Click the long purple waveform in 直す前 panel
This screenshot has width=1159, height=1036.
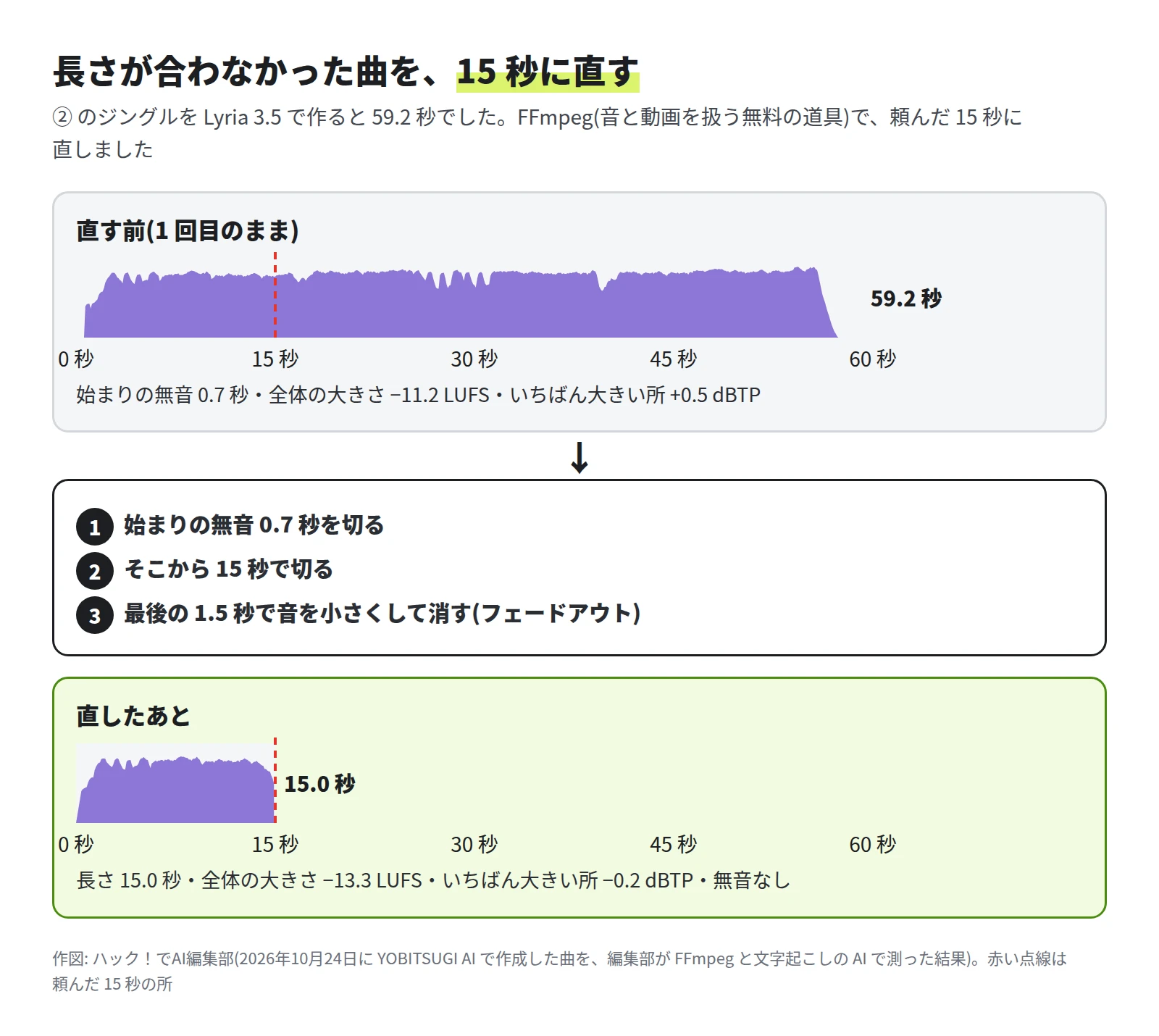tap(461, 302)
